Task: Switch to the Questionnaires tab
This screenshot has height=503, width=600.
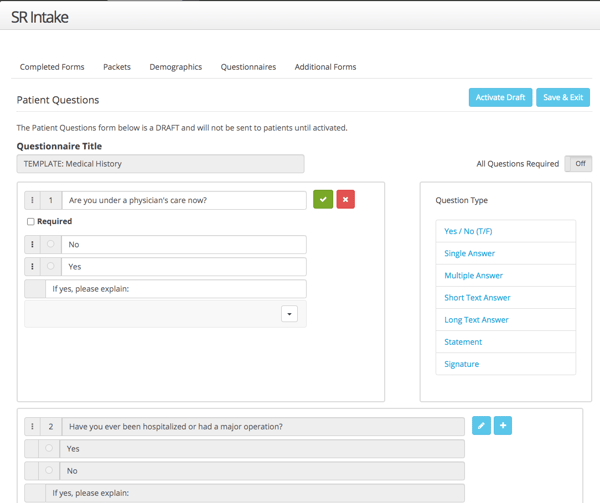Action: coord(248,67)
